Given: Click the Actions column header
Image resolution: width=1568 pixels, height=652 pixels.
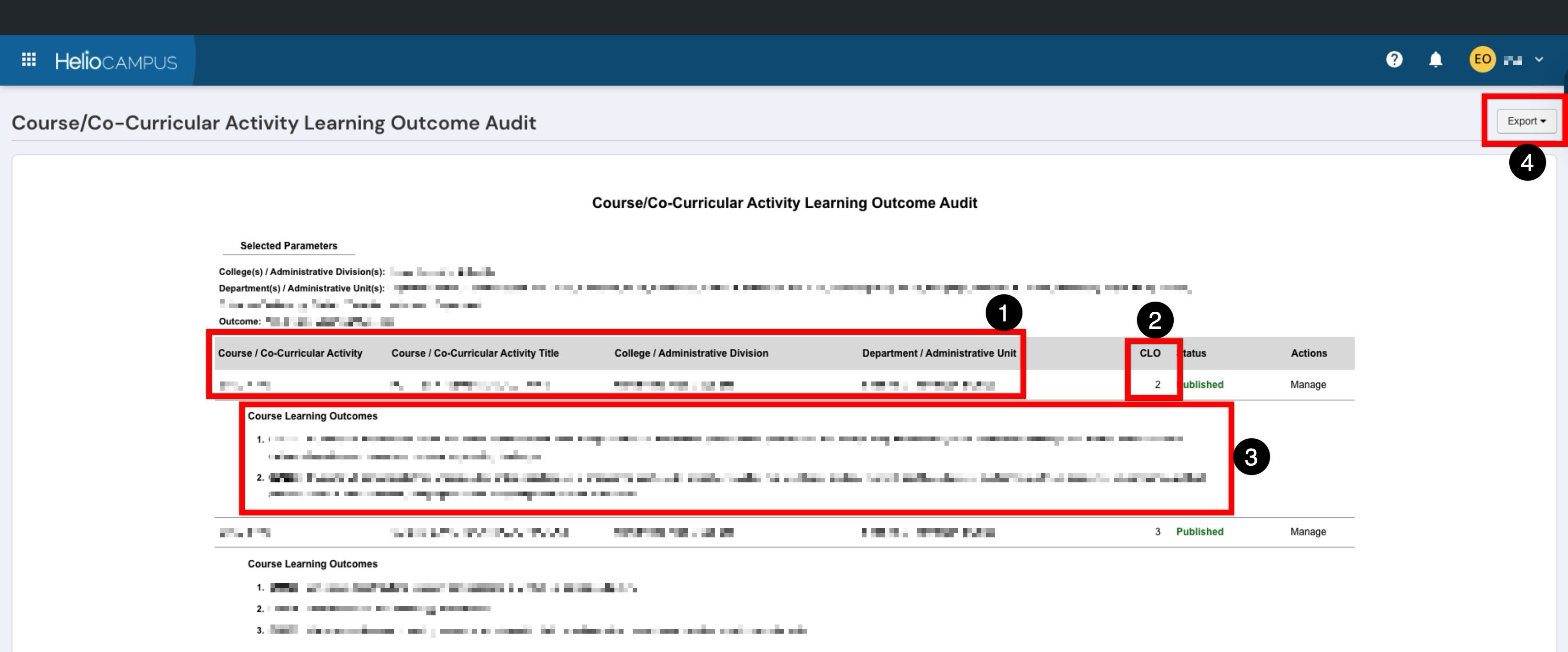Looking at the screenshot, I should coord(1309,353).
